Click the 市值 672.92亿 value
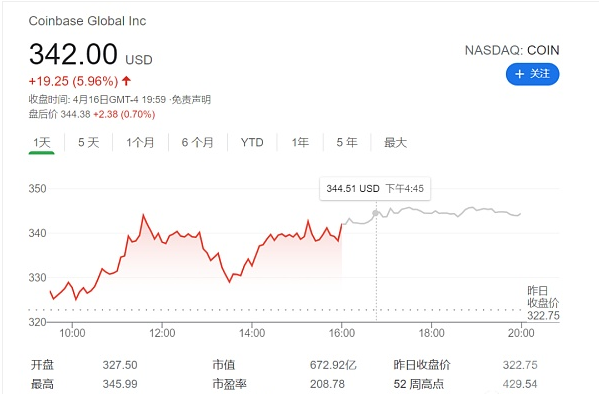This screenshot has width=599, height=394. (x=333, y=365)
